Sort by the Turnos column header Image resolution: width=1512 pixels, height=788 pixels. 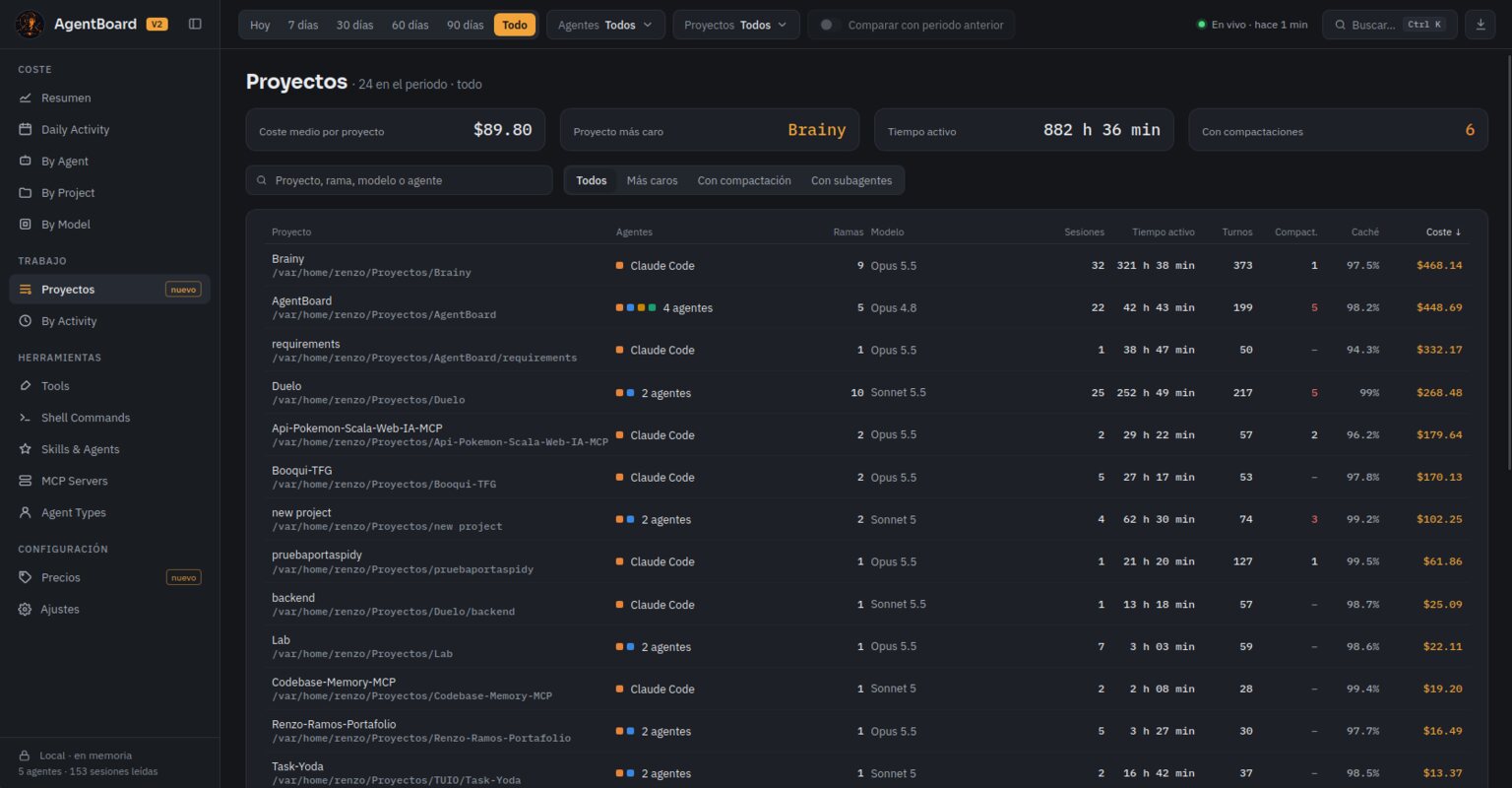click(x=1237, y=232)
